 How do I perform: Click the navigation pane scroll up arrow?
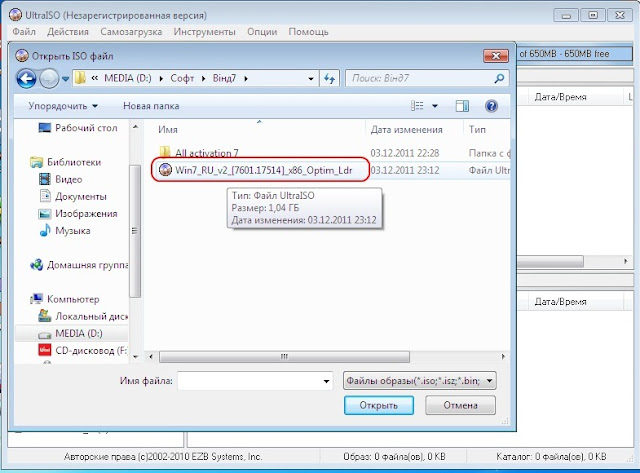136,127
